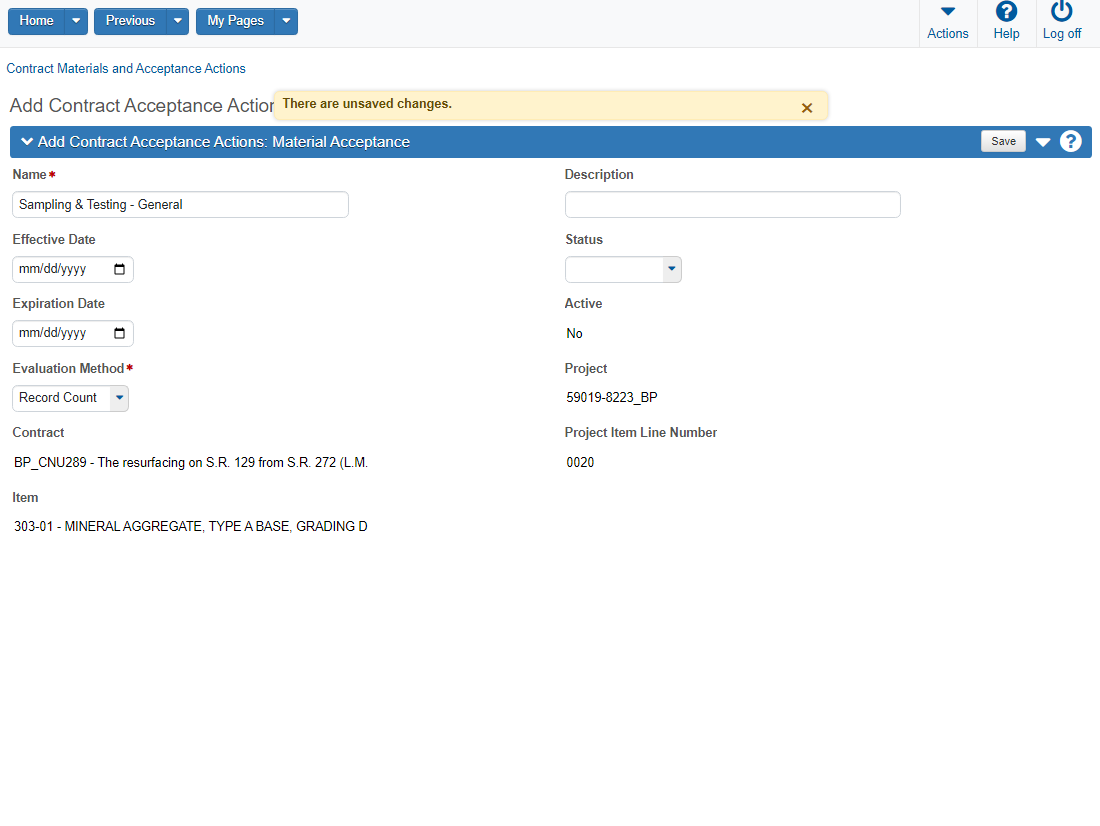Click the Previous button
The width and height of the screenshot is (1100, 826).
pyautogui.click(x=130, y=21)
